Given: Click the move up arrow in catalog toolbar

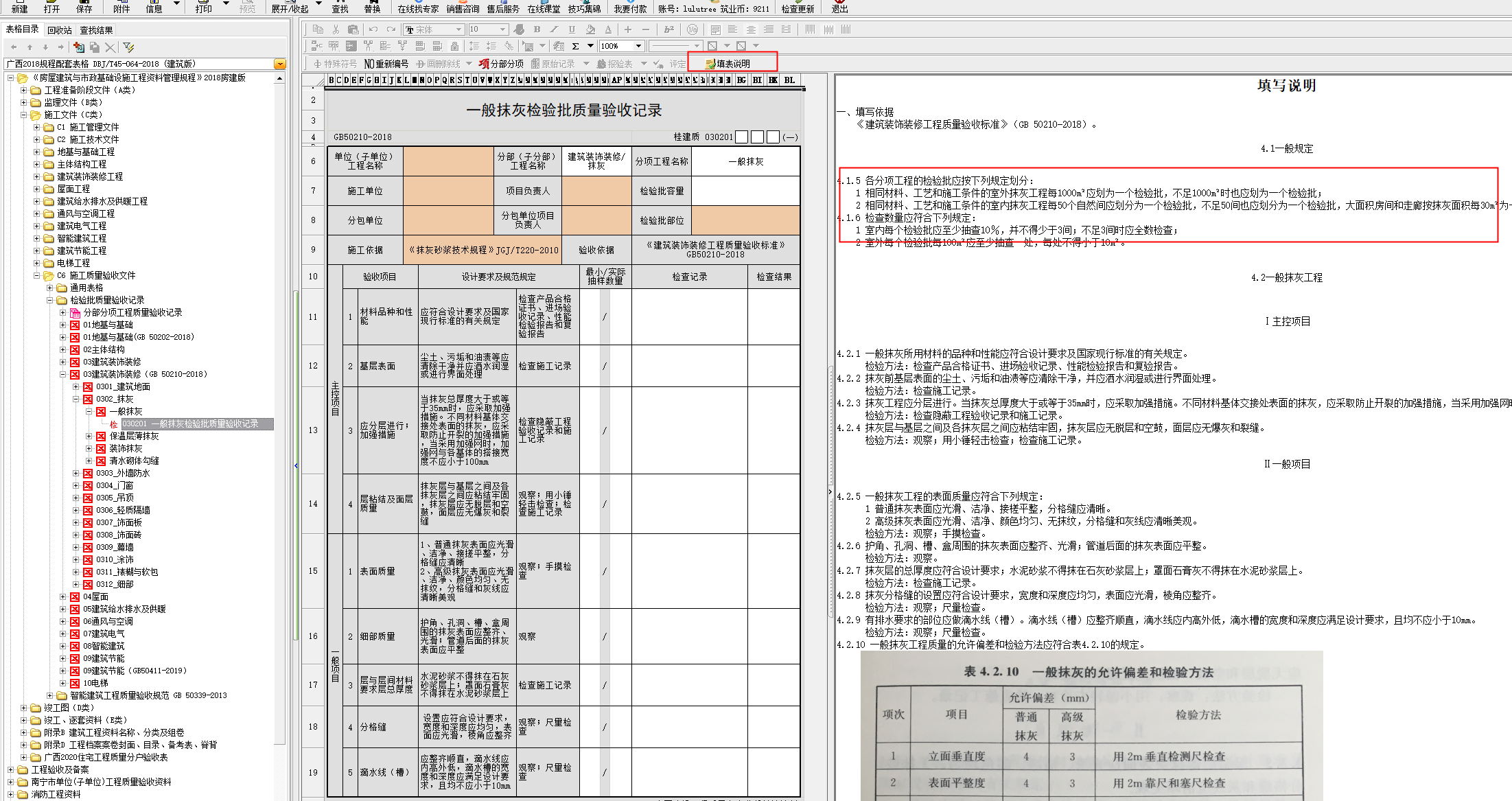Looking at the screenshot, I should 30,47.
